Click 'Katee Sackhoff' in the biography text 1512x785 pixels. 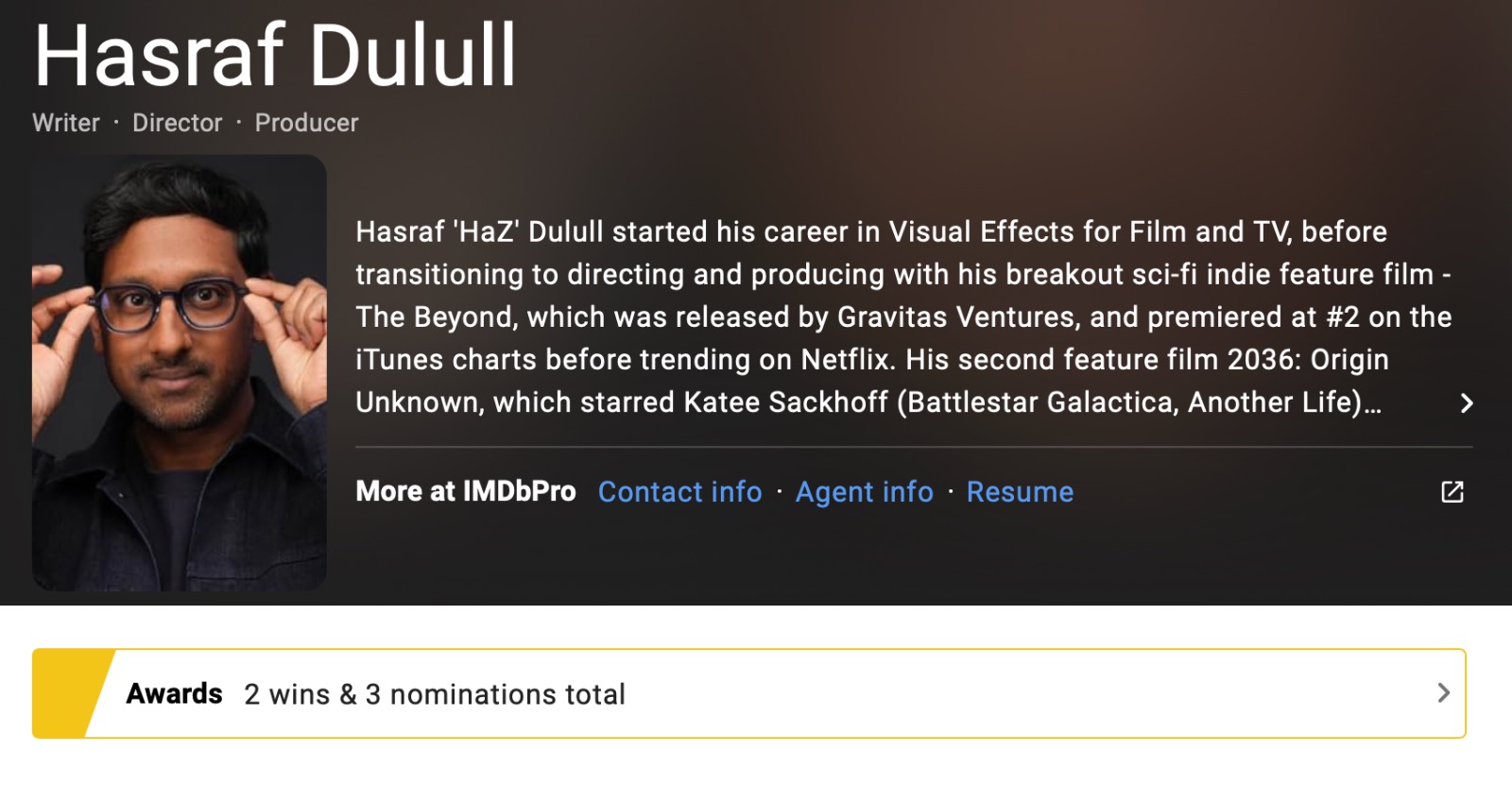(785, 402)
